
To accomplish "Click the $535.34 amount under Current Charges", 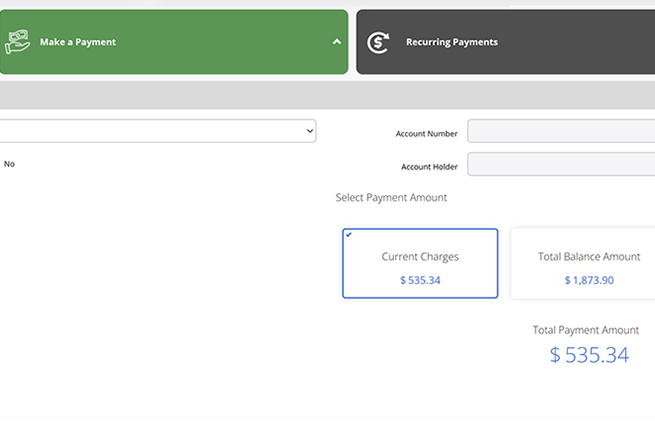I will [420, 280].
